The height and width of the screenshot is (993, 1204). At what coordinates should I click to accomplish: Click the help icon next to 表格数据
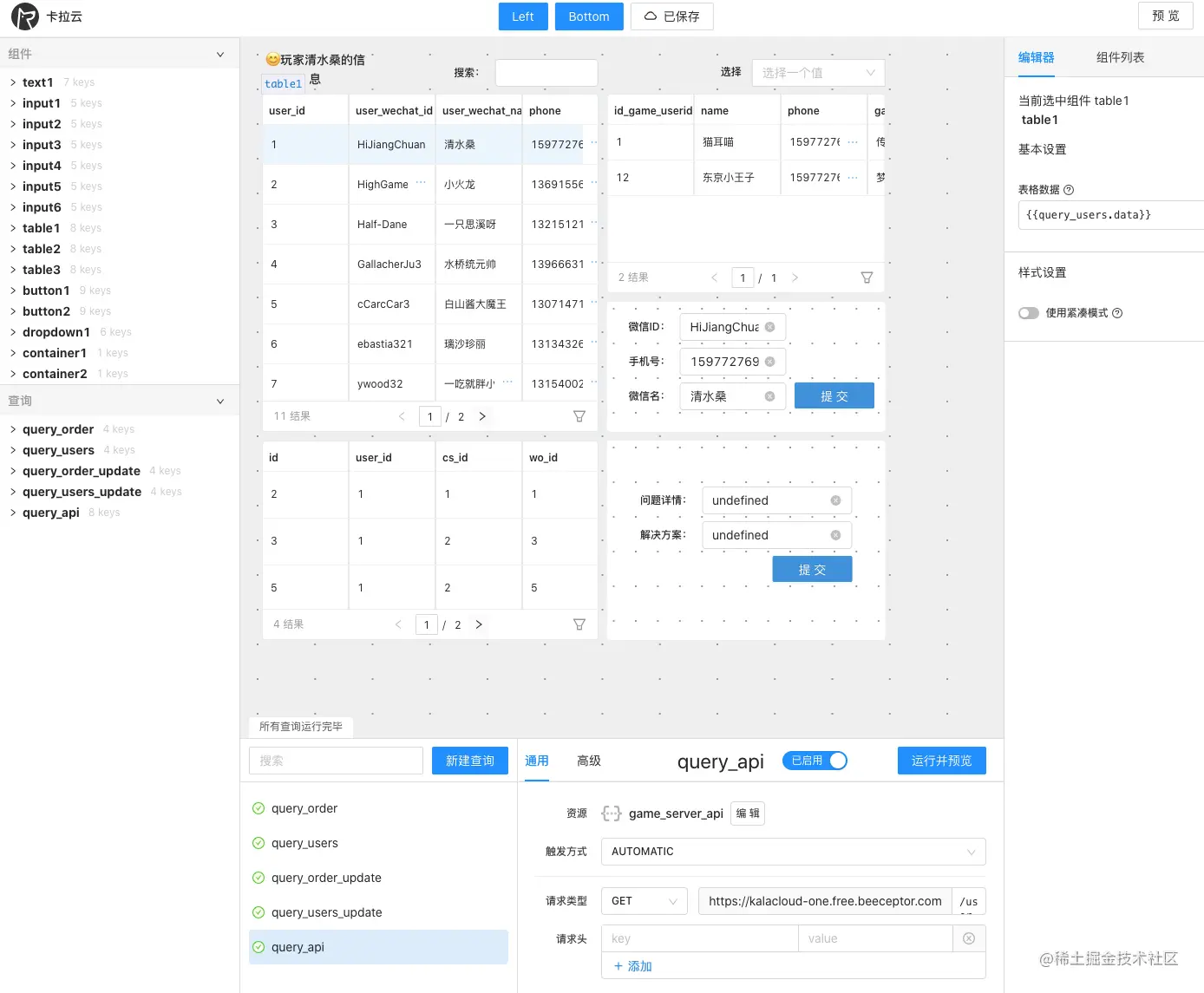[x=1069, y=190]
